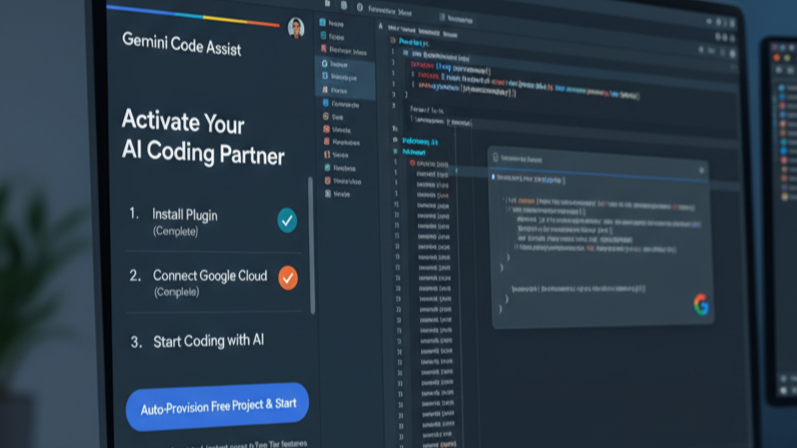This screenshot has width=797, height=448.
Task: Select step 1 Install Plugin
Action: [212, 222]
